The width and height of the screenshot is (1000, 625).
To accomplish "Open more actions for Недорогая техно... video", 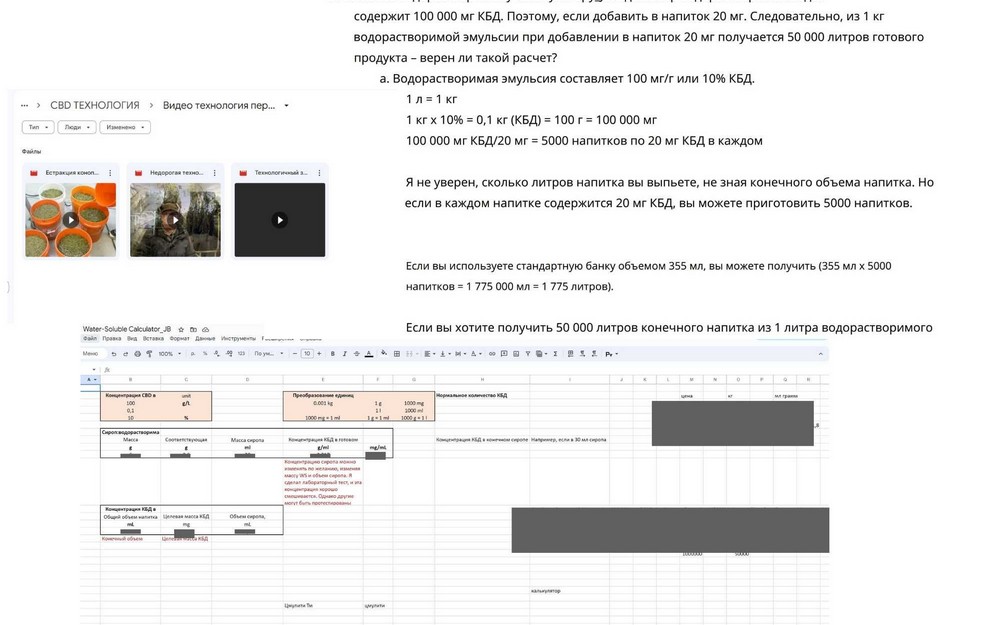I will pos(214,173).
